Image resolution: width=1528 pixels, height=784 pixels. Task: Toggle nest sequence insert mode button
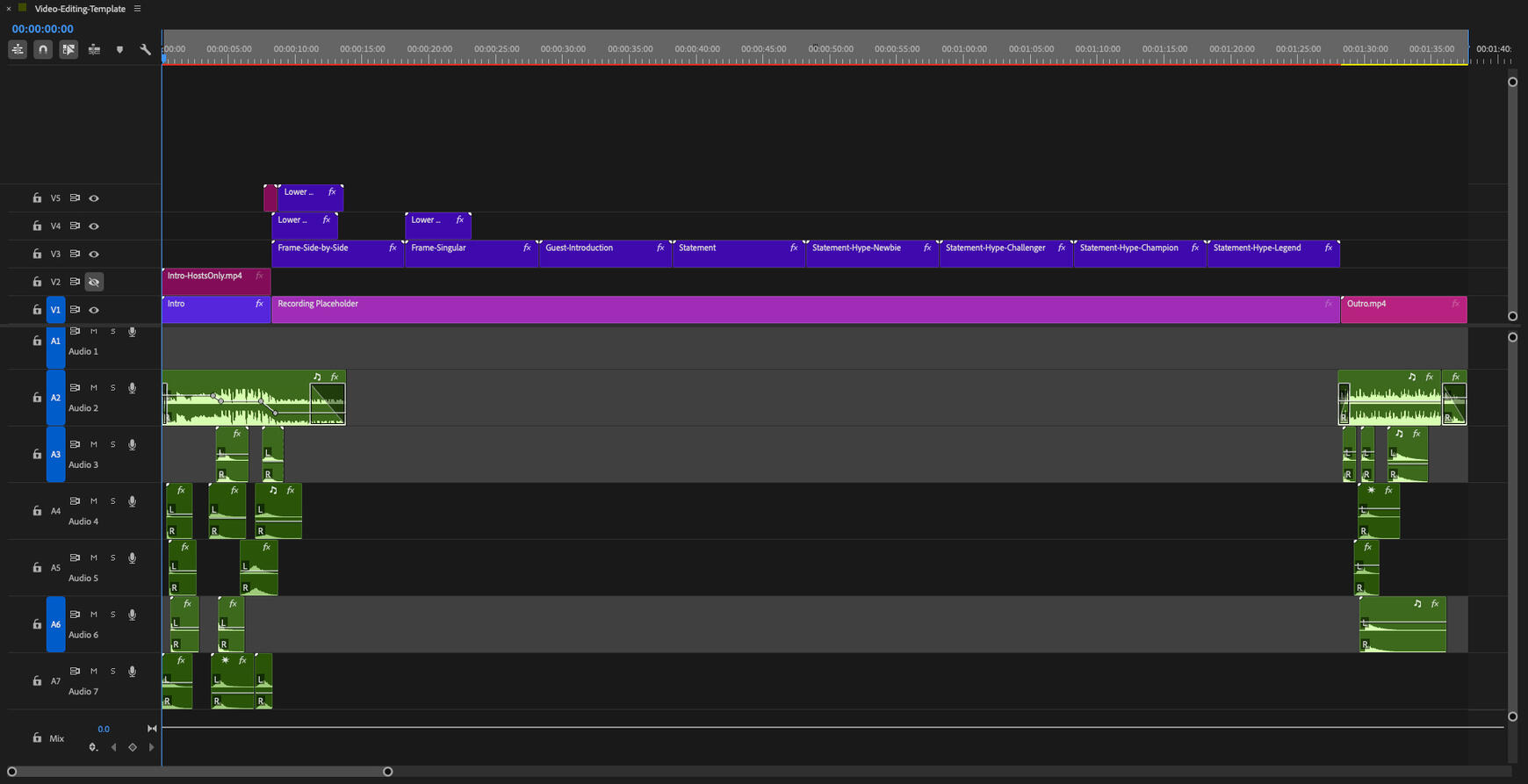tap(18, 50)
